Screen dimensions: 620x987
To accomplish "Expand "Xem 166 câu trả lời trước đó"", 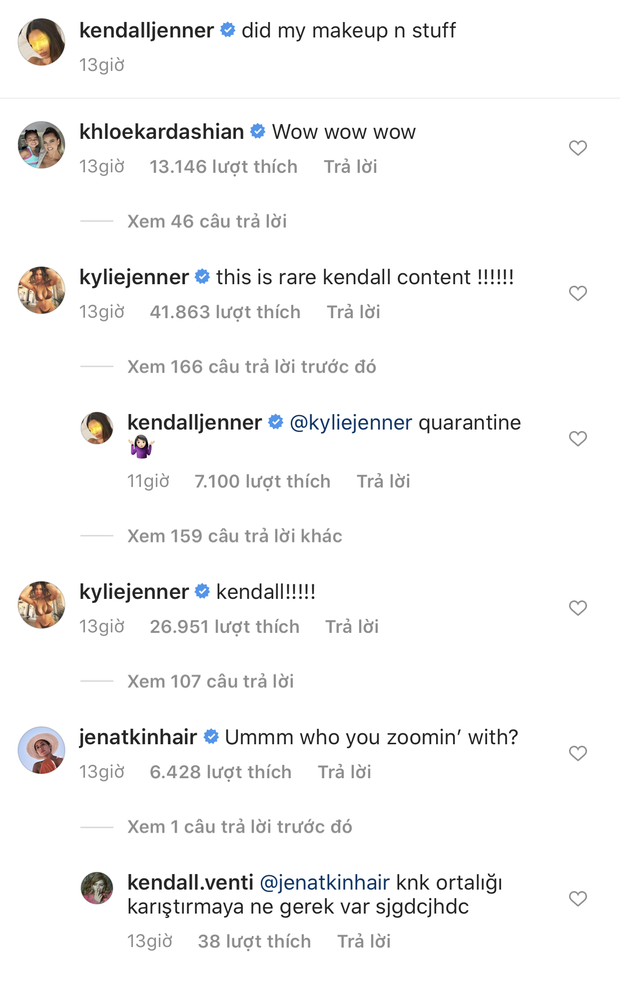I will pyautogui.click(x=251, y=367).
